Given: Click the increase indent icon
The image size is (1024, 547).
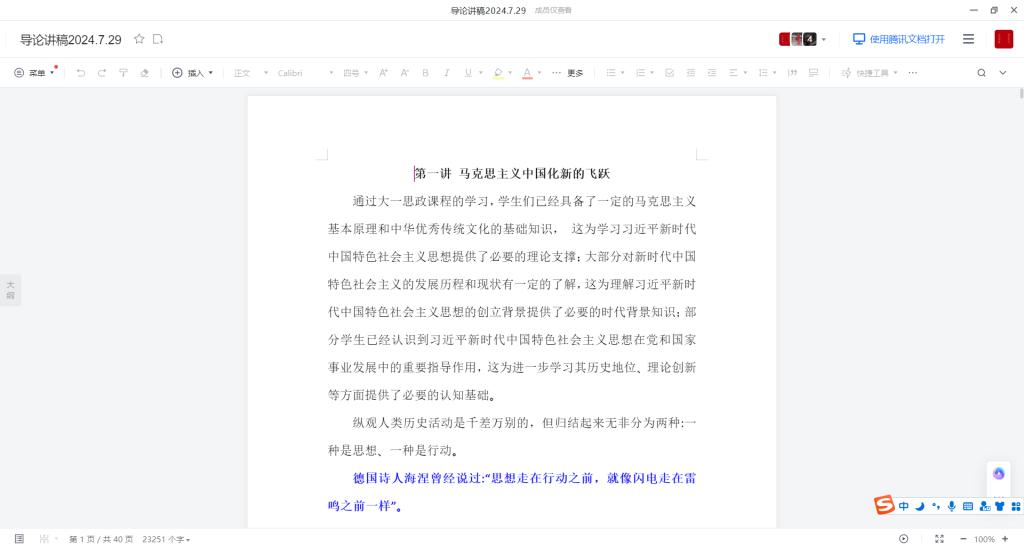Looking at the screenshot, I should [712, 73].
